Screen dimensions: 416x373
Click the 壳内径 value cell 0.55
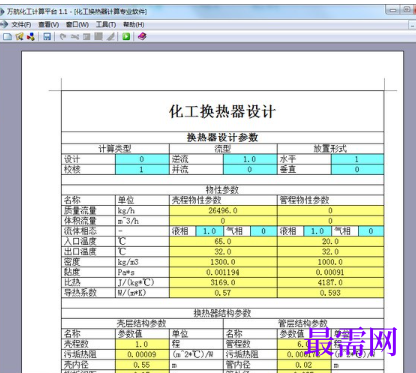pyautogui.click(x=142, y=365)
